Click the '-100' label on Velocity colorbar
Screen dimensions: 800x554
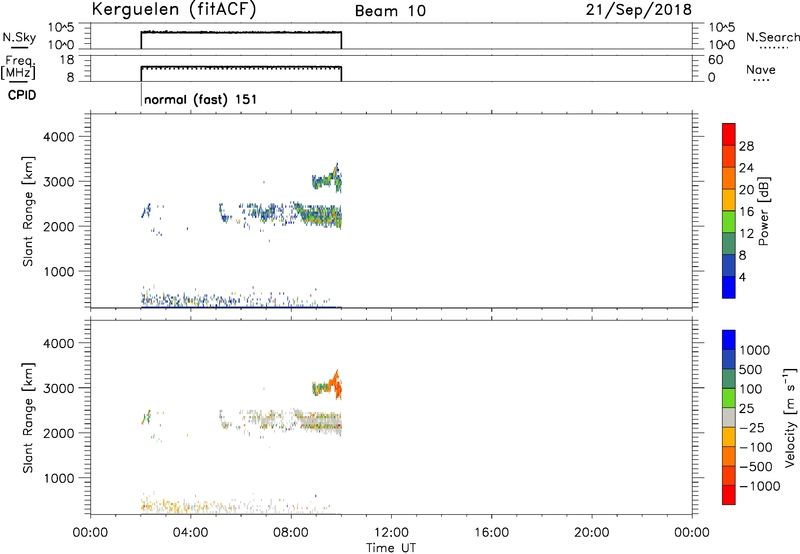(756, 447)
